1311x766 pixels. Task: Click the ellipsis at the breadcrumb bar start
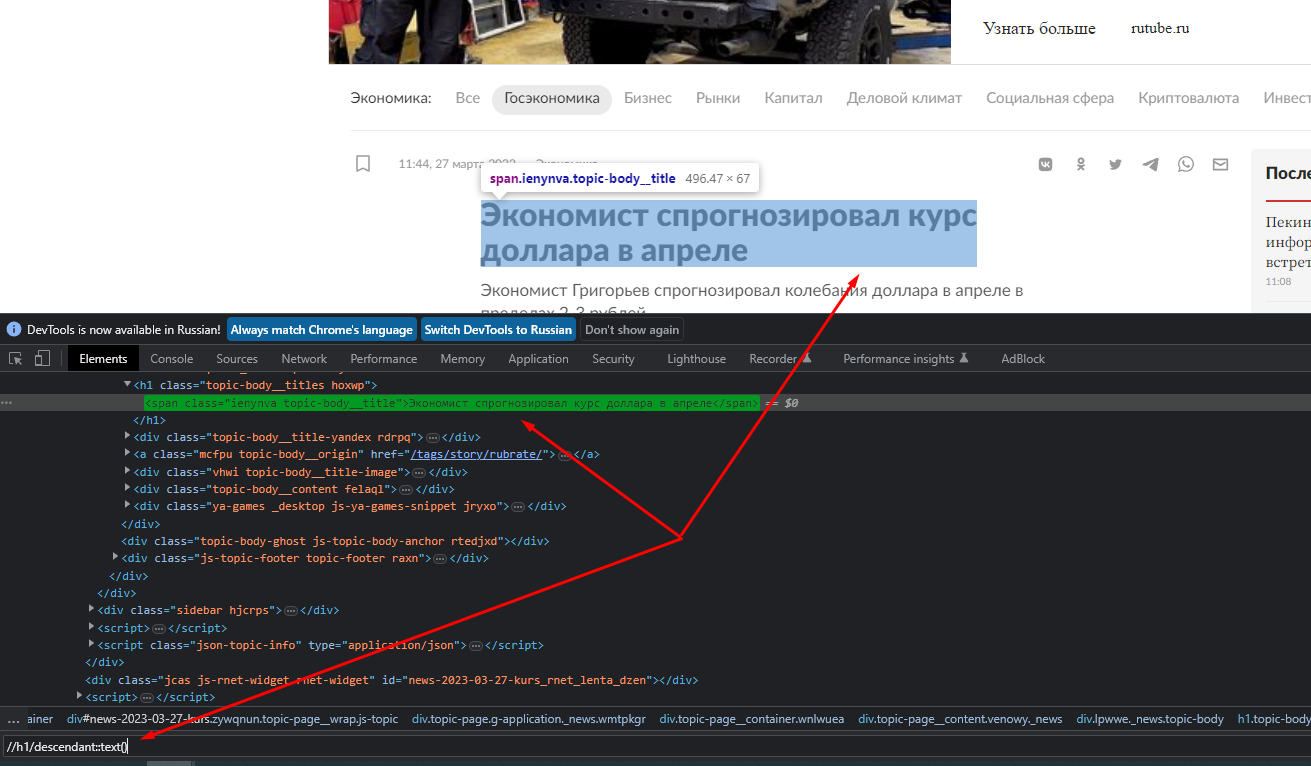[x=14, y=719]
